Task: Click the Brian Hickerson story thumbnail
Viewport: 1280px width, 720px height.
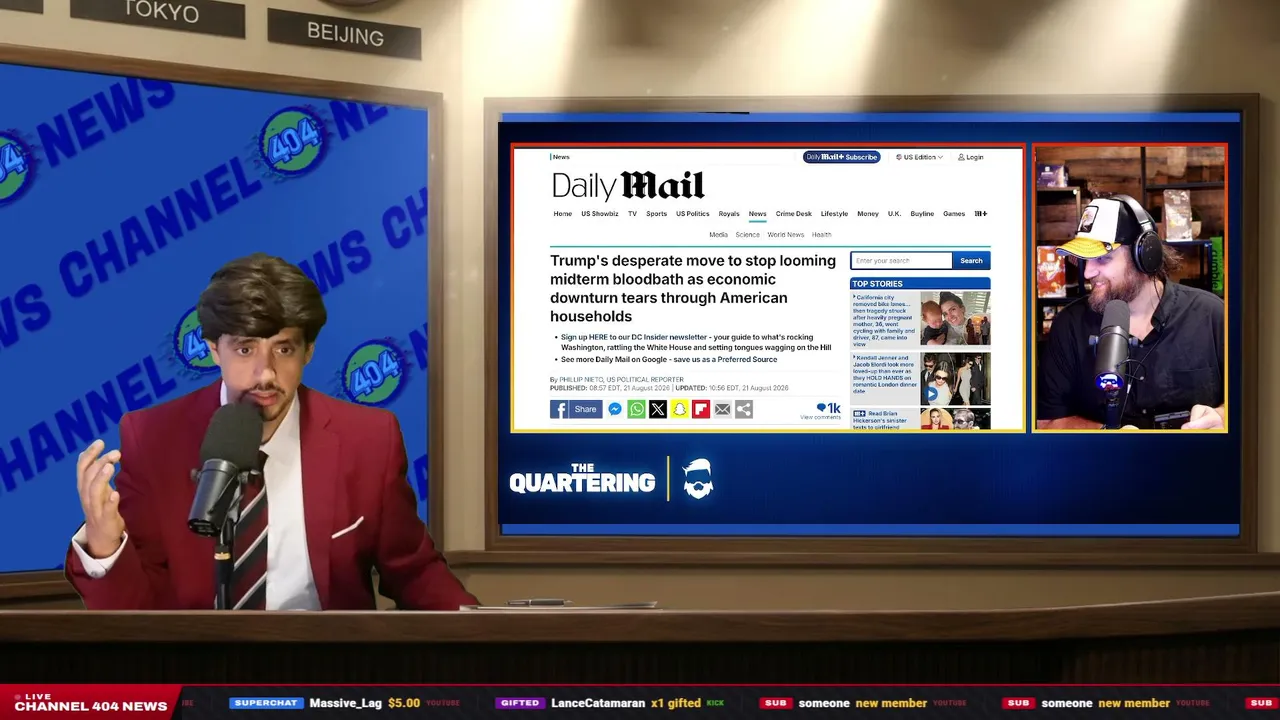Action: coord(955,419)
